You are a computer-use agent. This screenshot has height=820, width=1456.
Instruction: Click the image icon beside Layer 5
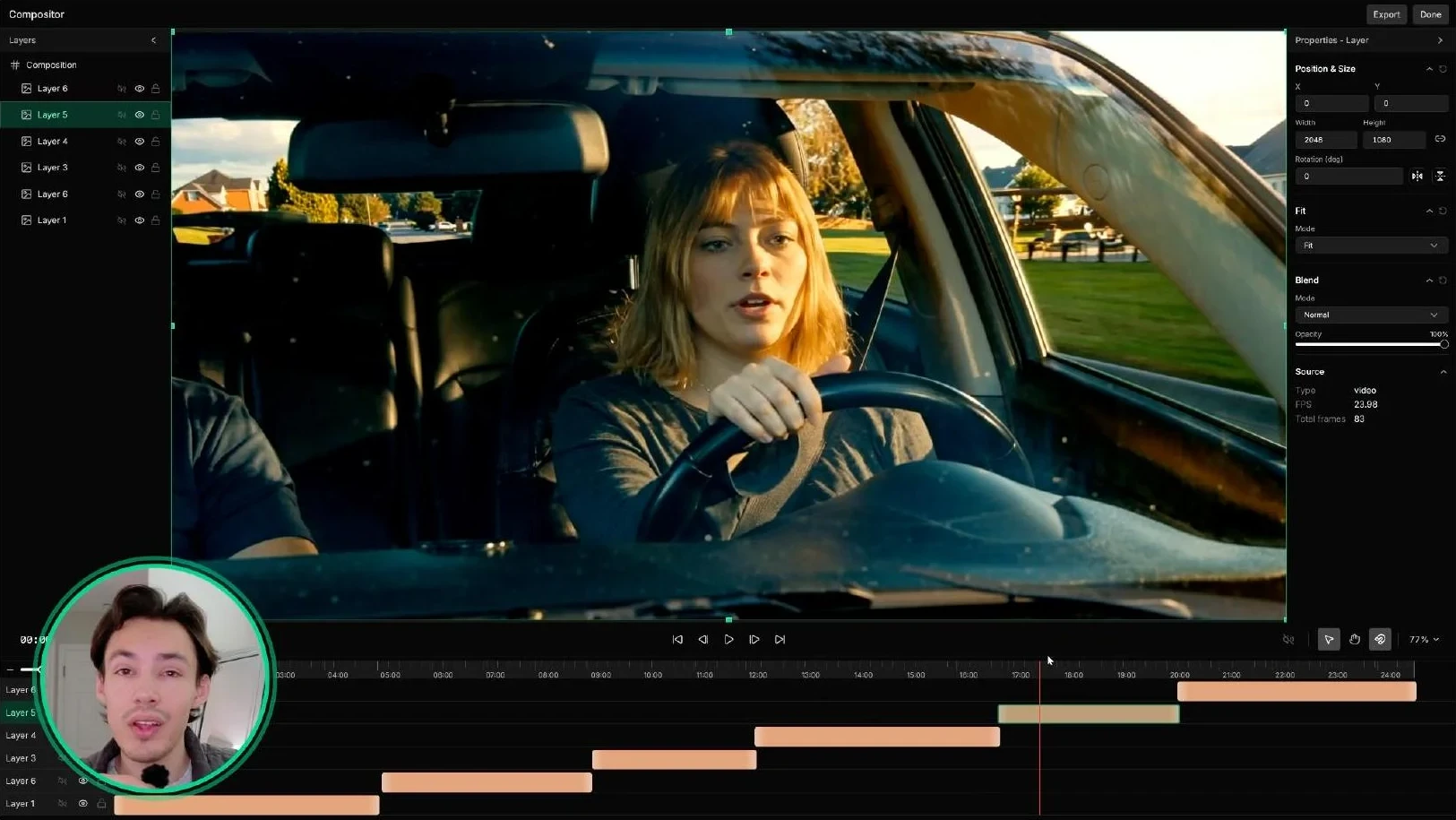point(27,115)
